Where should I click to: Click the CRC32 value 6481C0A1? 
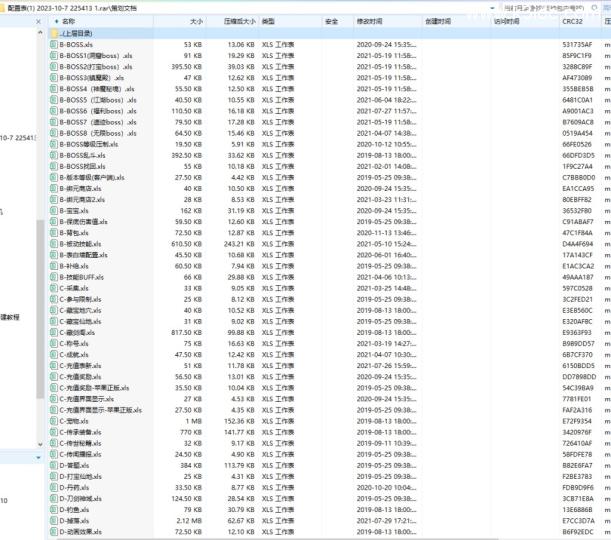click(x=577, y=100)
